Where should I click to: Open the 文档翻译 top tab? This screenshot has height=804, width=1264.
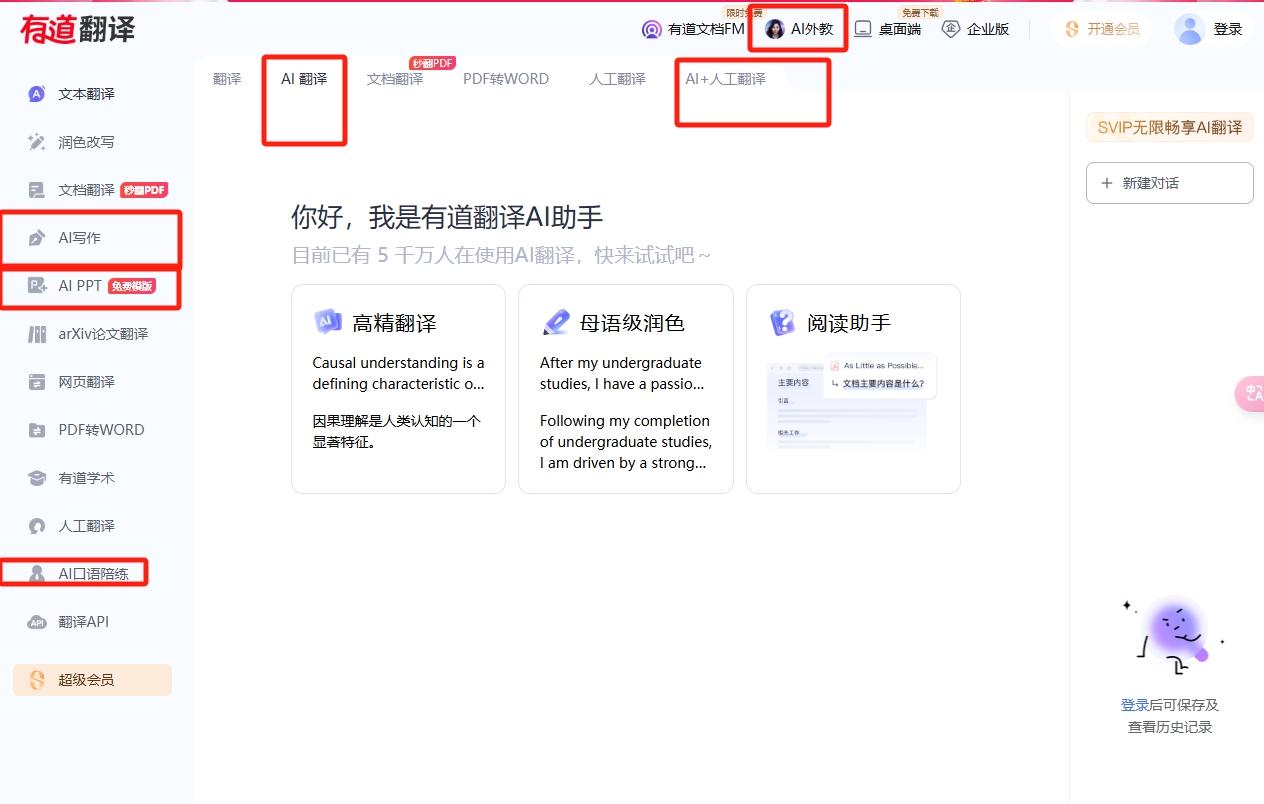[395, 79]
